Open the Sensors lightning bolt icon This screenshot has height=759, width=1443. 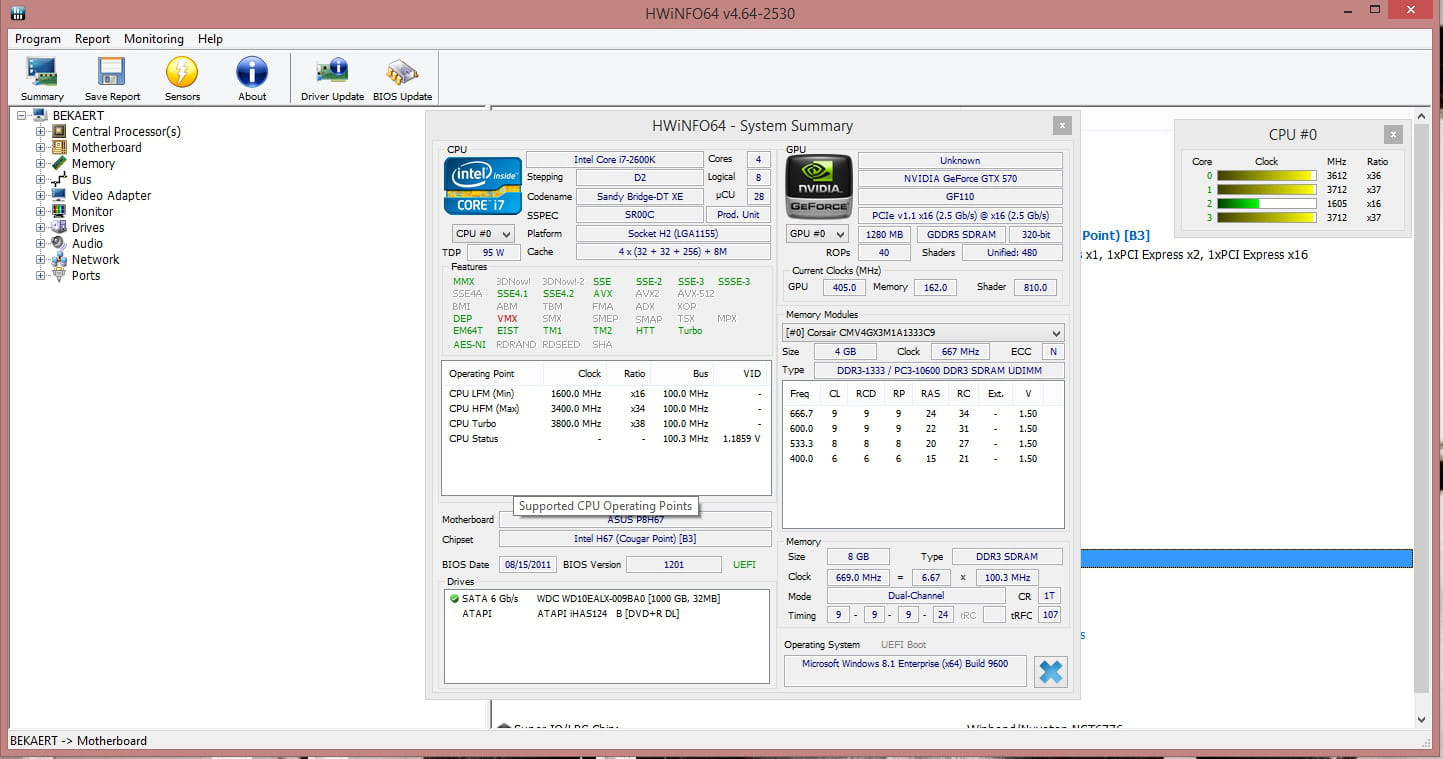(182, 73)
